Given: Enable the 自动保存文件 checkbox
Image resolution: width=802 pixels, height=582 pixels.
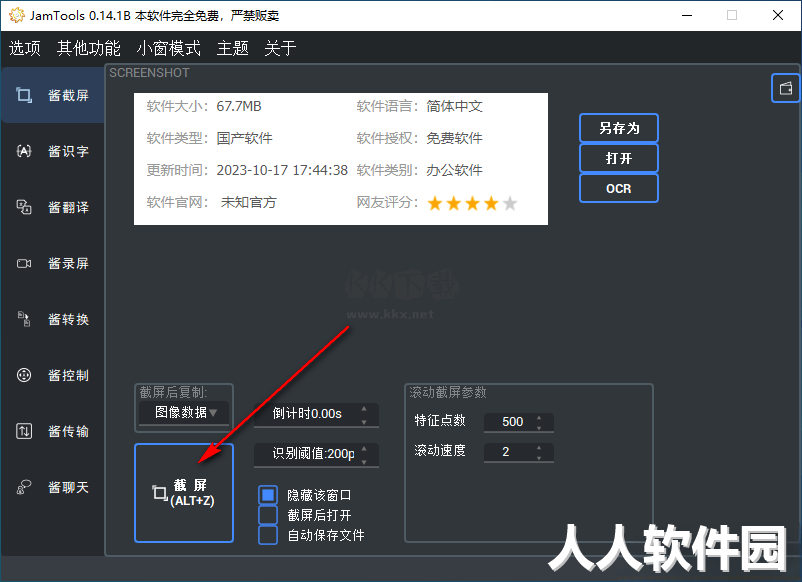Looking at the screenshot, I should (268, 535).
